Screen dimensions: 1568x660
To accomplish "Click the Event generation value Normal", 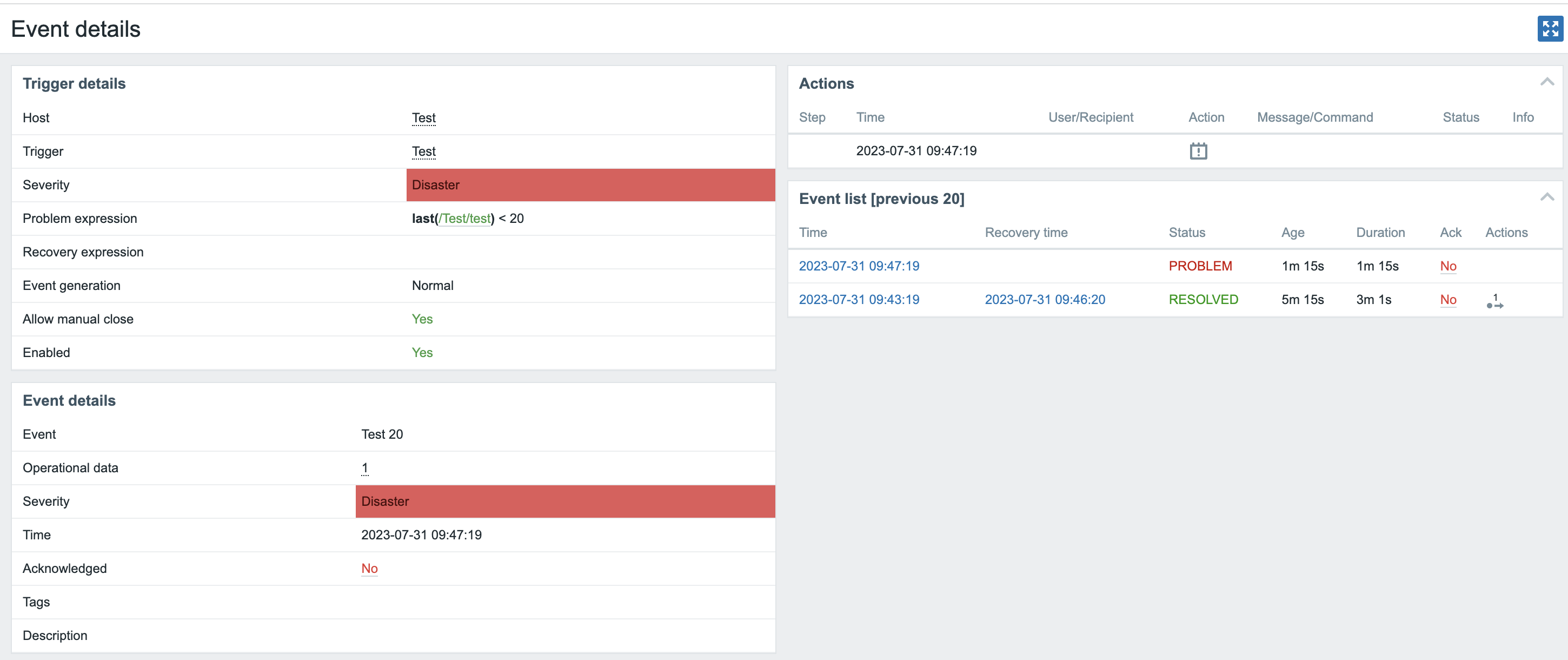I will 432,286.
